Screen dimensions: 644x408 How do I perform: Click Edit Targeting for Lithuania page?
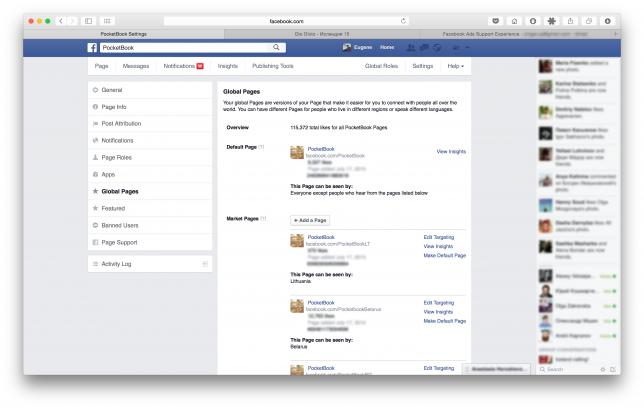439,237
